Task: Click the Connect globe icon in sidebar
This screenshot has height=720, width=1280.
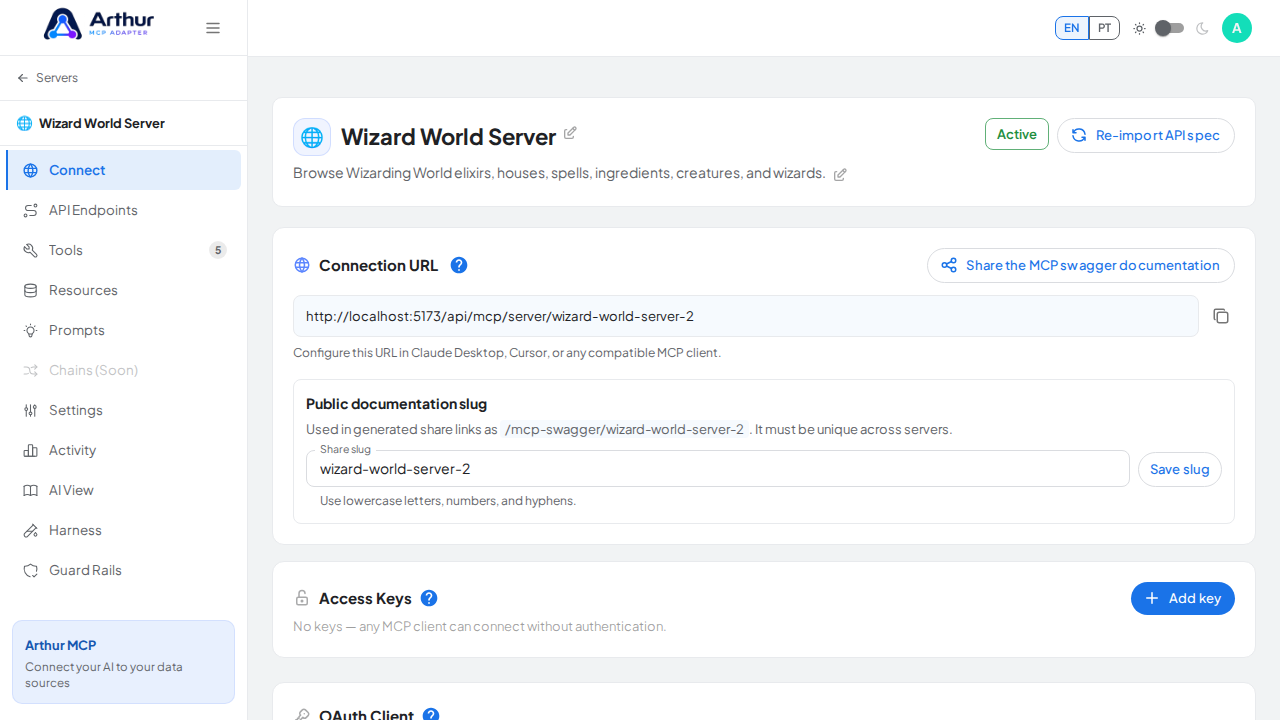Action: tap(31, 170)
